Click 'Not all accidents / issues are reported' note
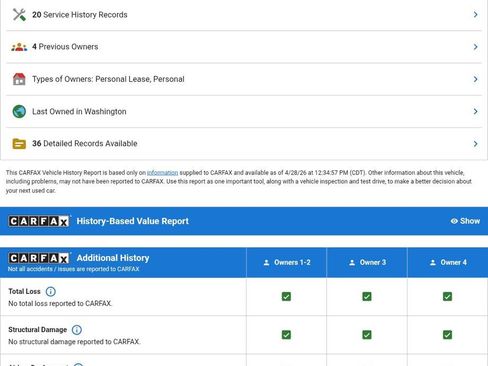The width and height of the screenshot is (488, 366). [74, 269]
